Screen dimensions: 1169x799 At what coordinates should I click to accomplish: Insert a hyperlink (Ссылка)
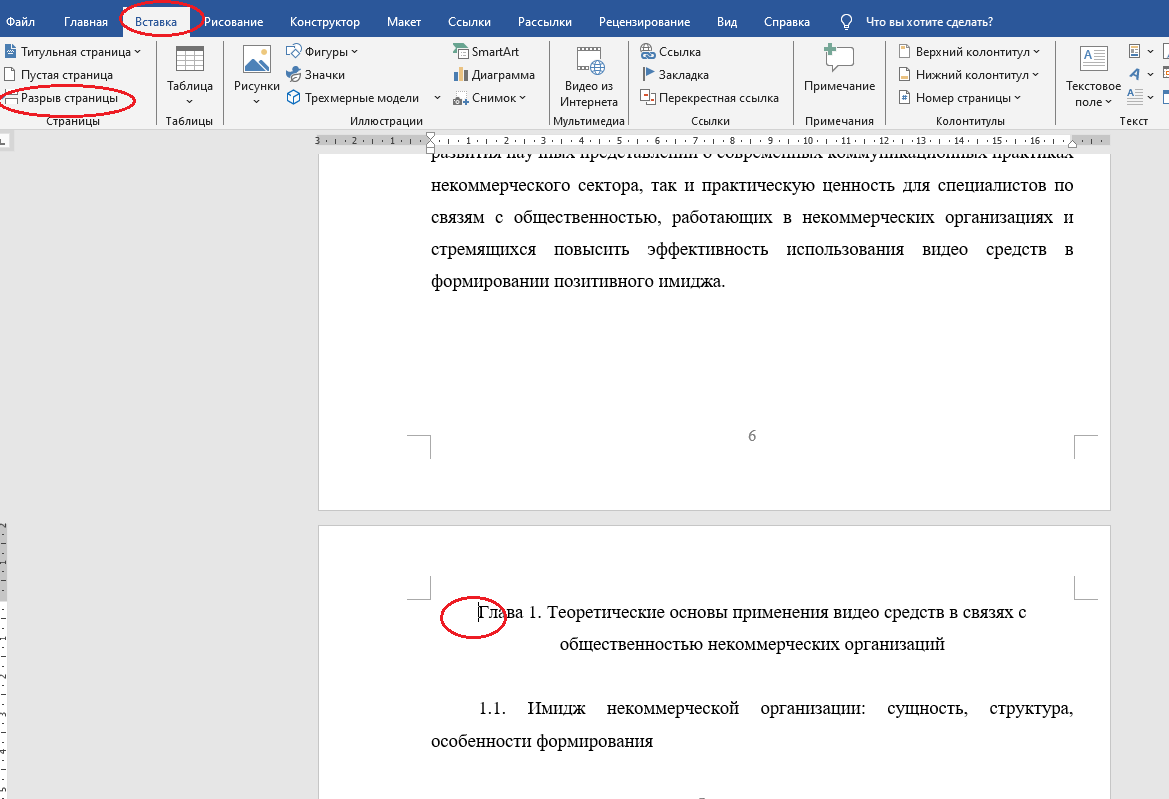click(x=677, y=50)
